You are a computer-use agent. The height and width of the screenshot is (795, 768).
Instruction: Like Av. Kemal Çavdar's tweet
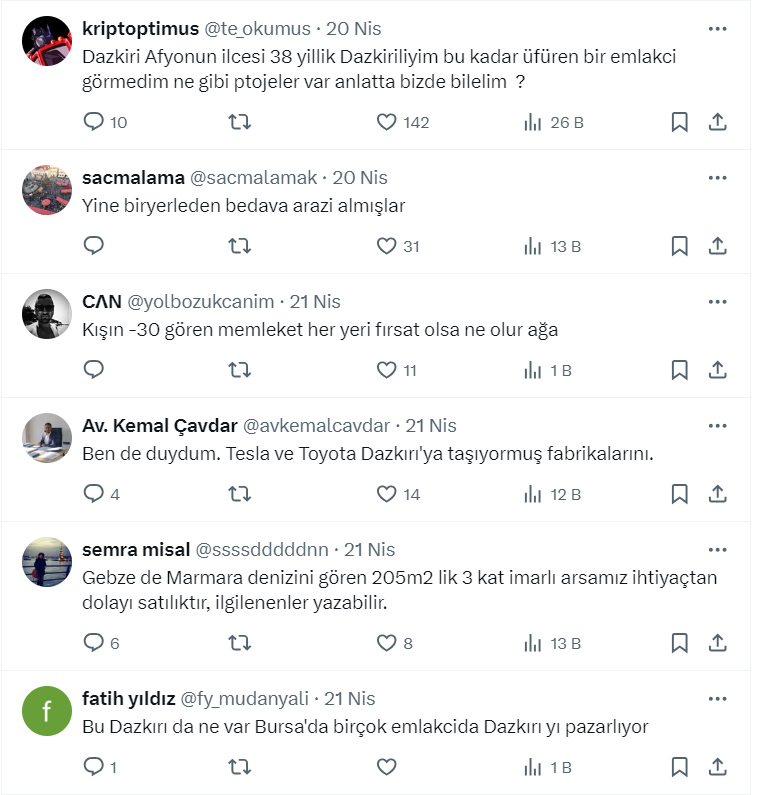tap(387, 494)
